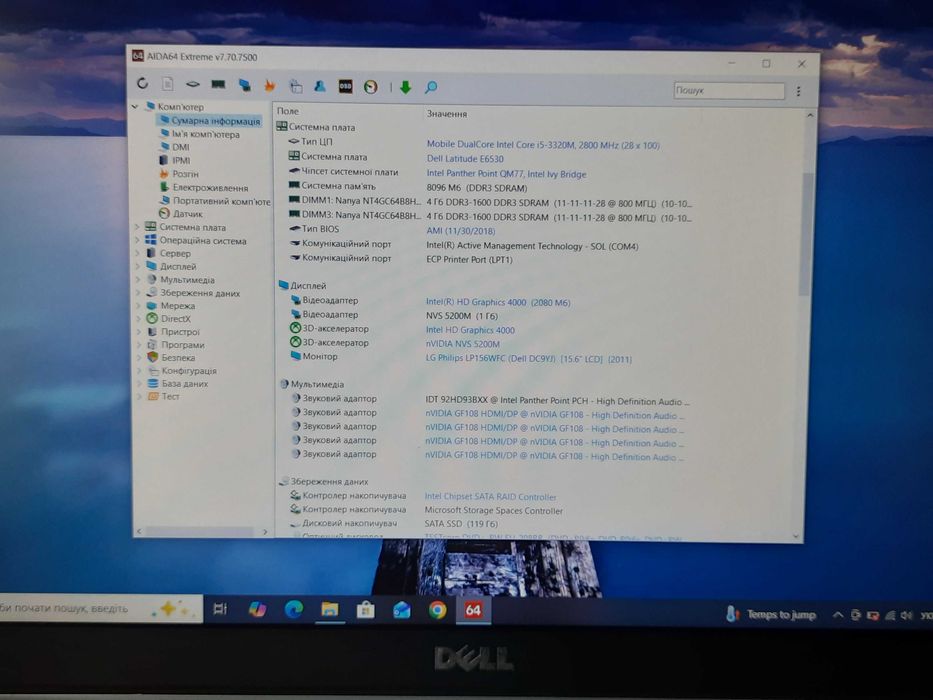933x700 pixels.
Task: Click the magnifier search toolbar icon
Action: click(431, 88)
